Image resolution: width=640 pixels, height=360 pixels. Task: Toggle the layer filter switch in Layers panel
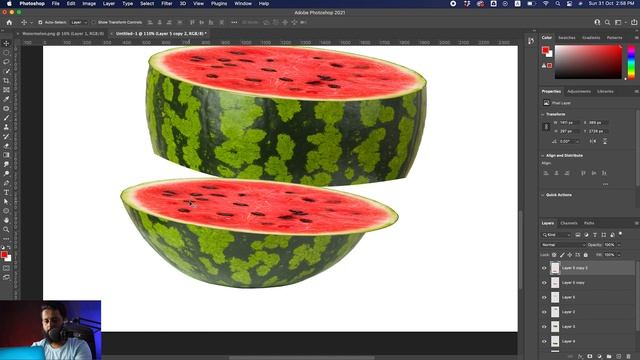point(620,234)
